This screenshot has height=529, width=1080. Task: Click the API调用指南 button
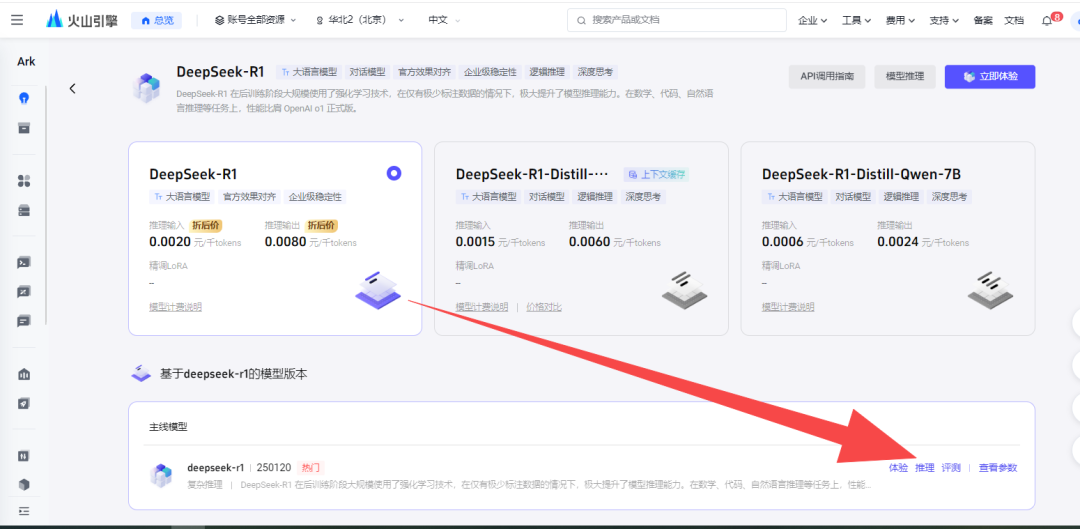(x=827, y=77)
